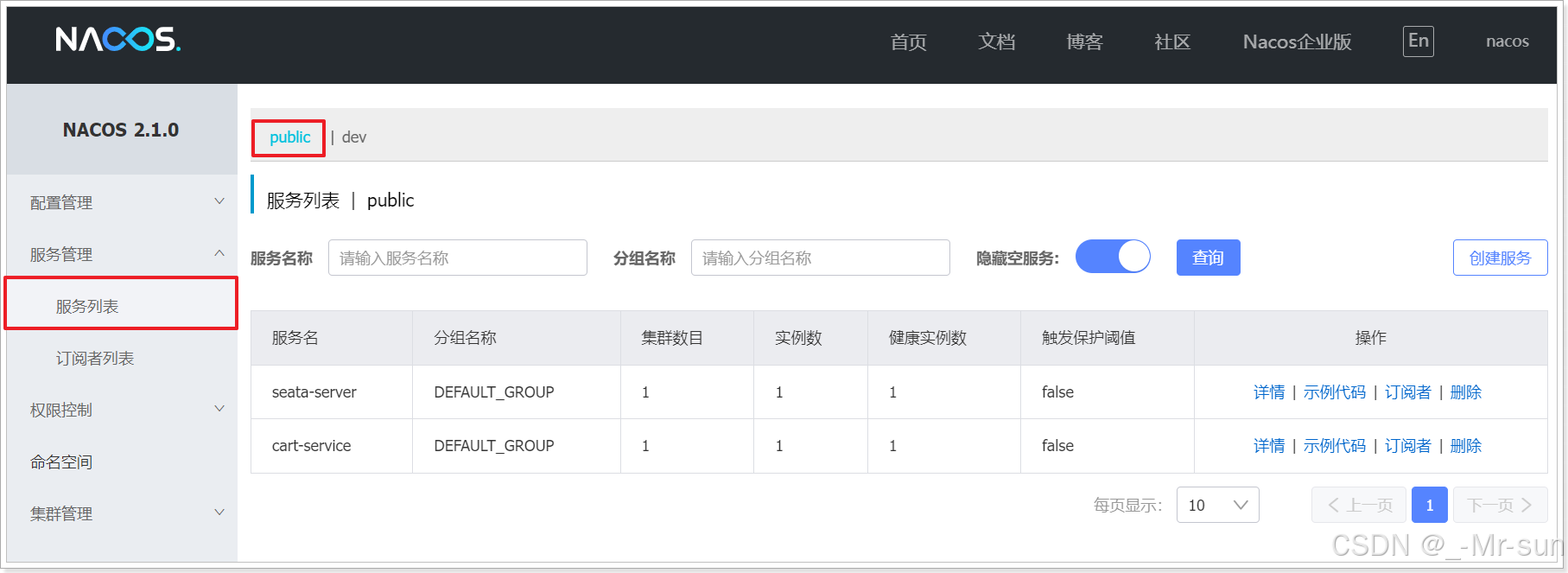Focus the 服务名称 input field
Image resolution: width=1568 pixels, height=573 pixels.
click(x=458, y=258)
